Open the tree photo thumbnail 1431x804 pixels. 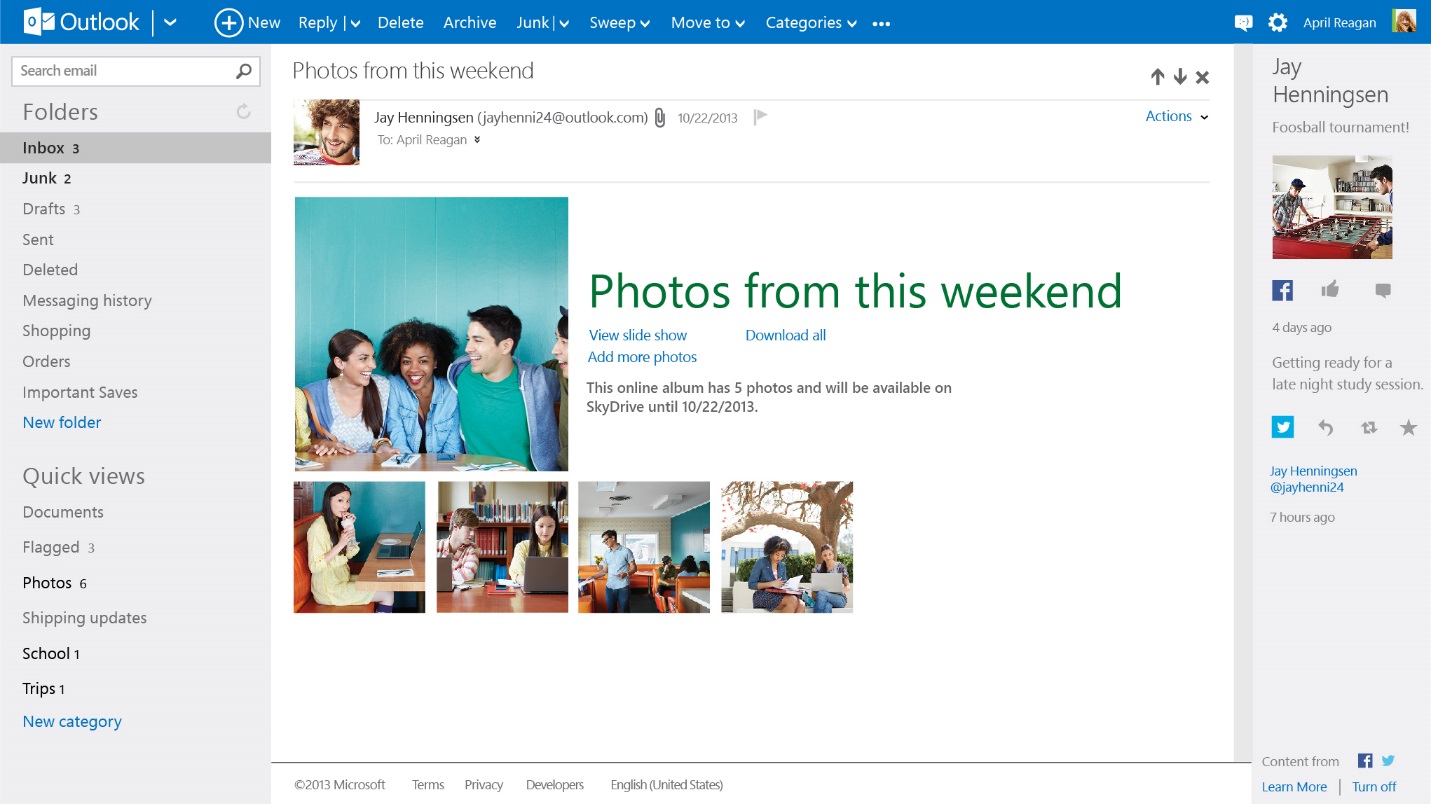coord(787,547)
